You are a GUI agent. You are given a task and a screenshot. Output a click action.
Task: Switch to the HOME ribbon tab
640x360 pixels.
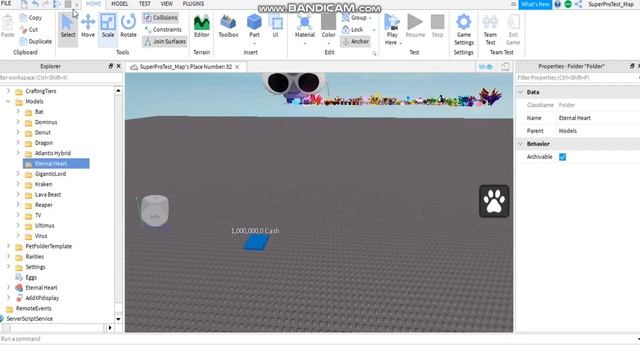[x=93, y=4]
